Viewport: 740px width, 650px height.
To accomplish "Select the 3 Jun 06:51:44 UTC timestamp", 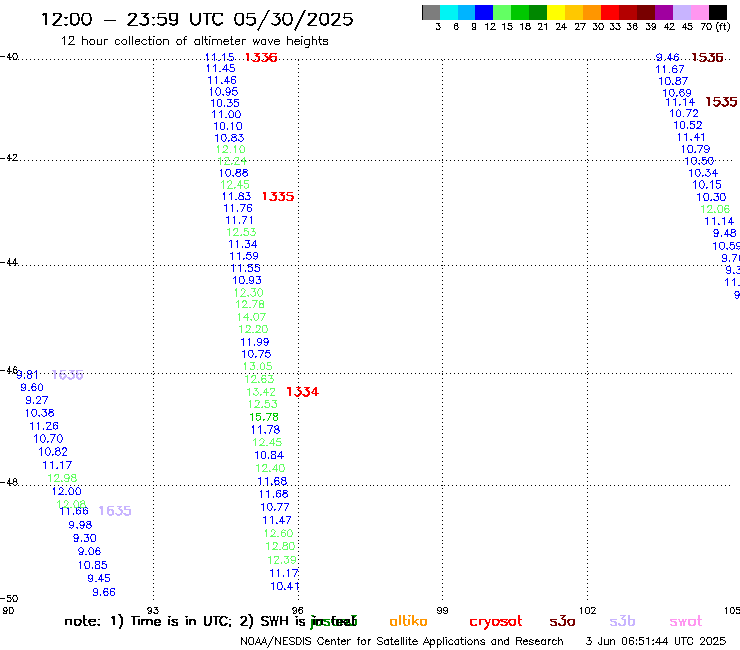I will (656, 641).
